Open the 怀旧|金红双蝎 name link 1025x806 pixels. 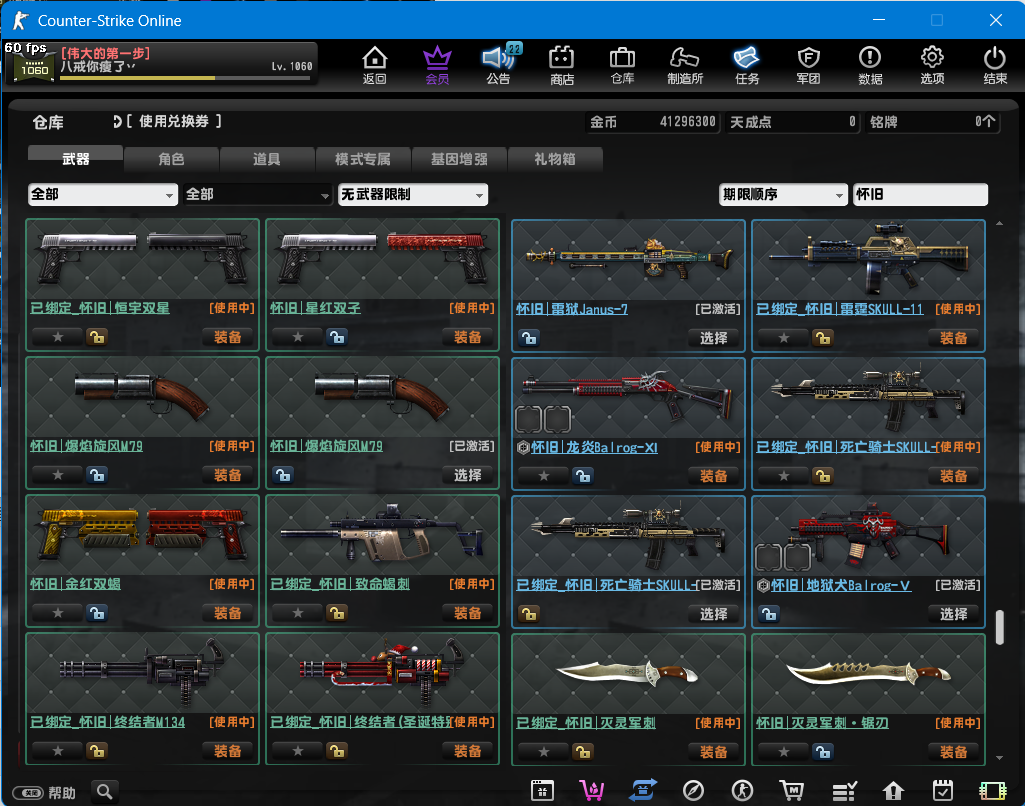point(75,584)
